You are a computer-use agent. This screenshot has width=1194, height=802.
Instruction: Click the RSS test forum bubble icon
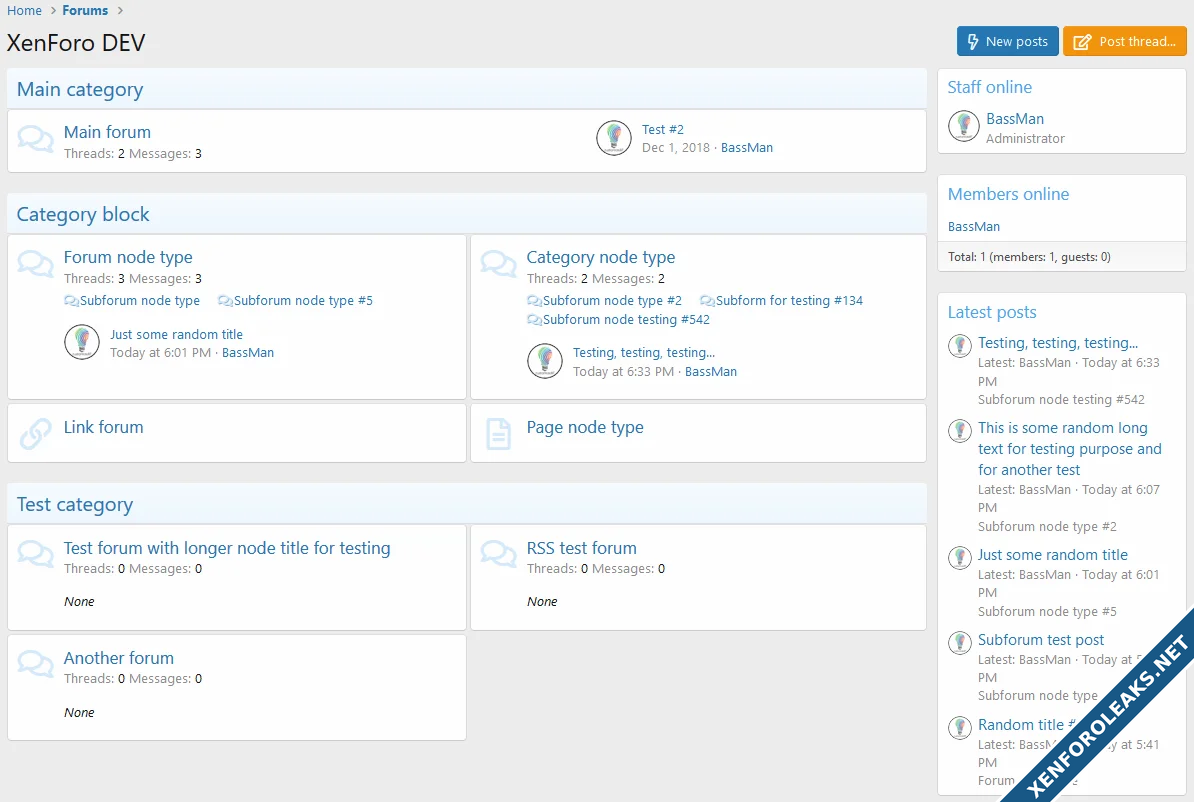[498, 553]
